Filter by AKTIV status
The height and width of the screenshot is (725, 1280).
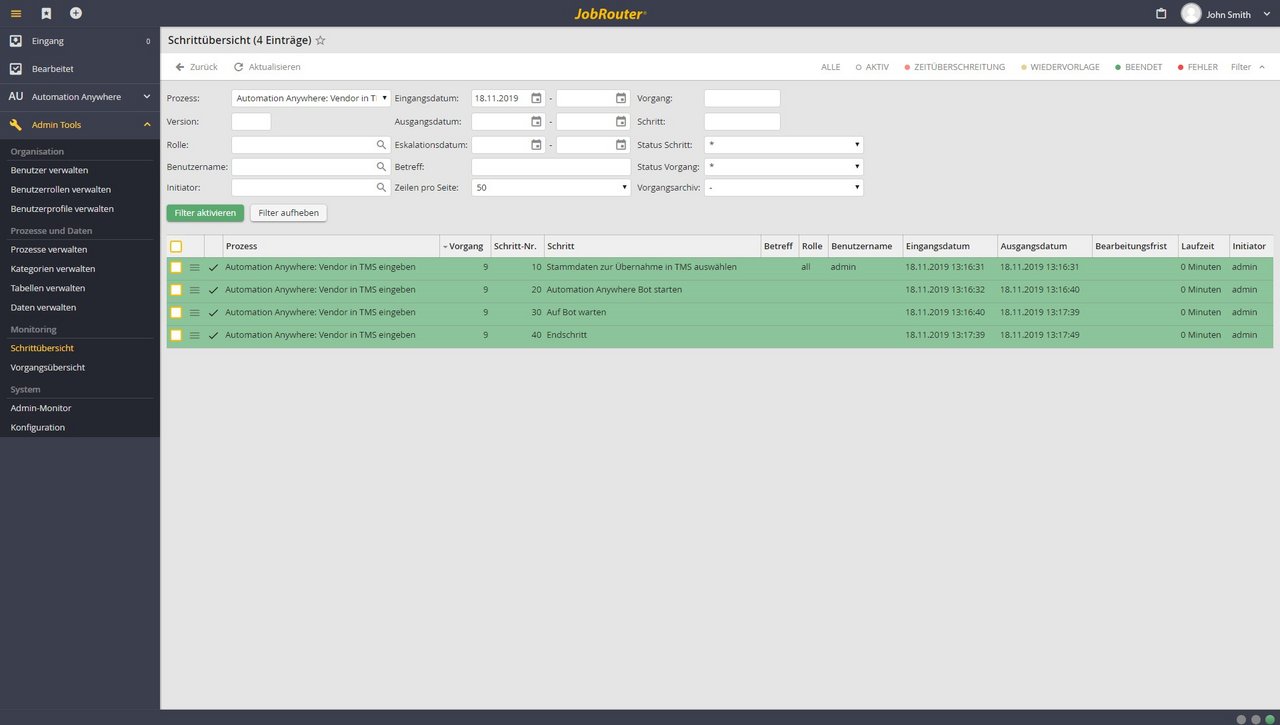click(872, 67)
